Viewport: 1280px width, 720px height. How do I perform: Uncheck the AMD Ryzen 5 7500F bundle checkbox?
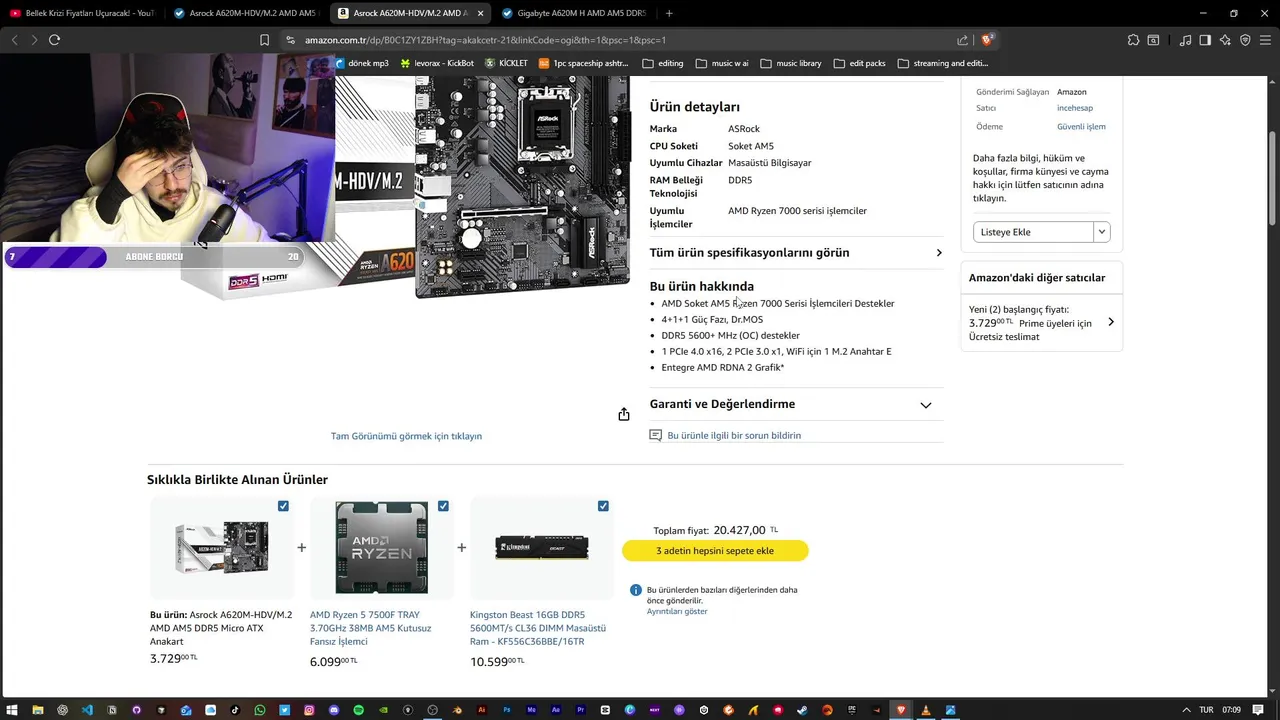(x=443, y=506)
